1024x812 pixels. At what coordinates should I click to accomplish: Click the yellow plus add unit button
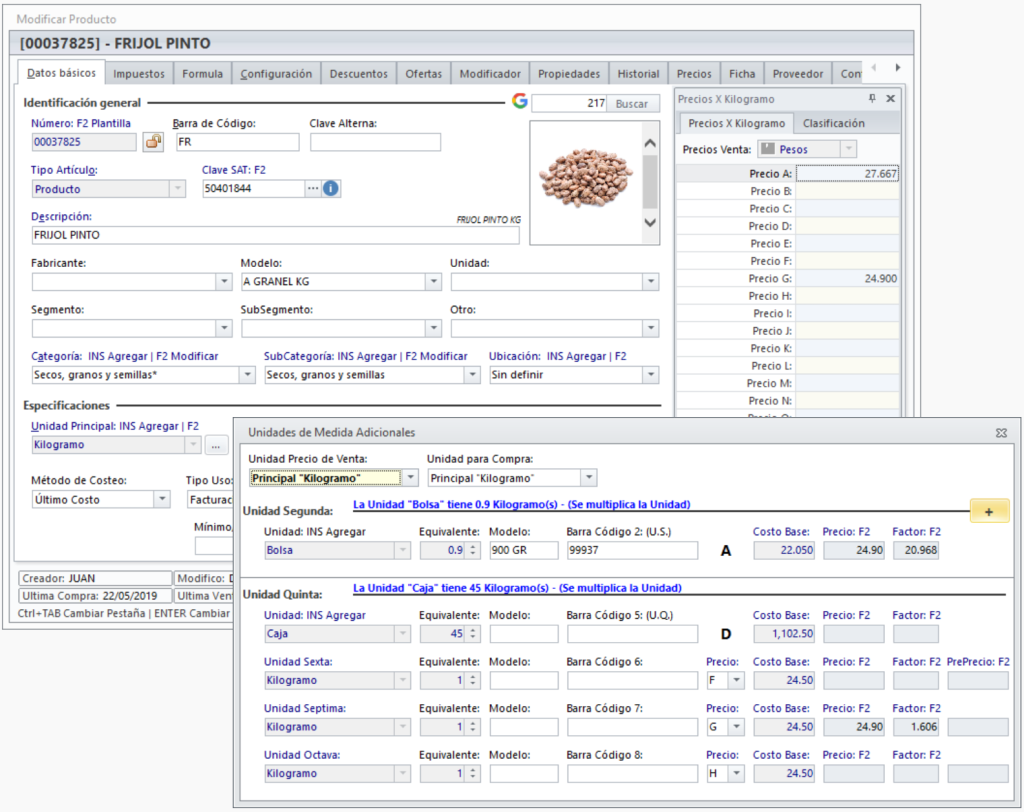[989, 511]
